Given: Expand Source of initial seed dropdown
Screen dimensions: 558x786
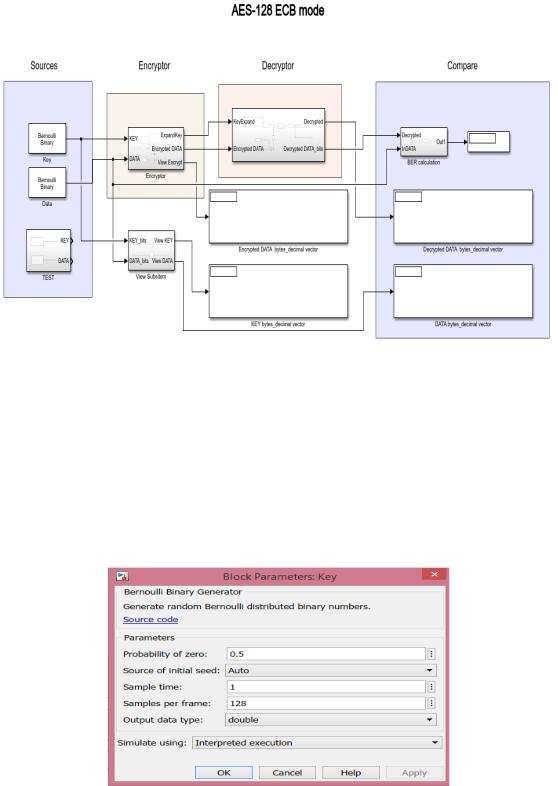Looking at the screenshot, I should (x=331, y=670).
